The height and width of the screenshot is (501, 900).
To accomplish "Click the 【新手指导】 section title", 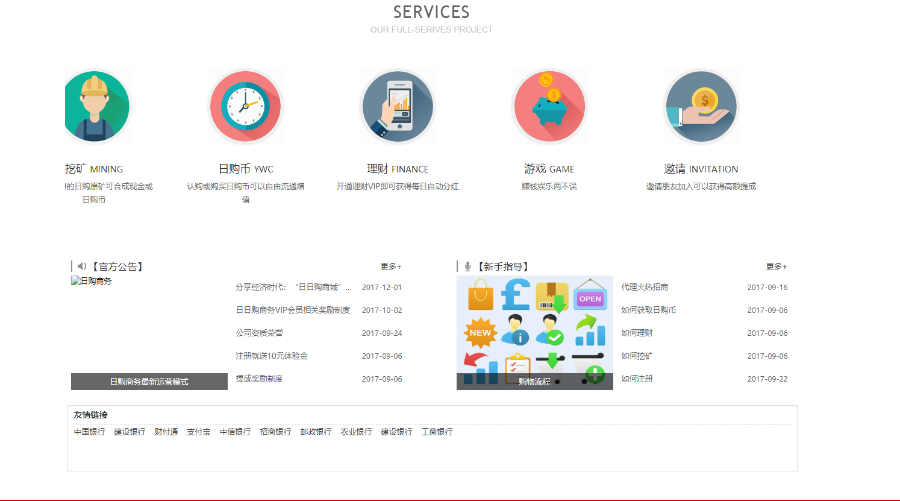I will (x=503, y=266).
